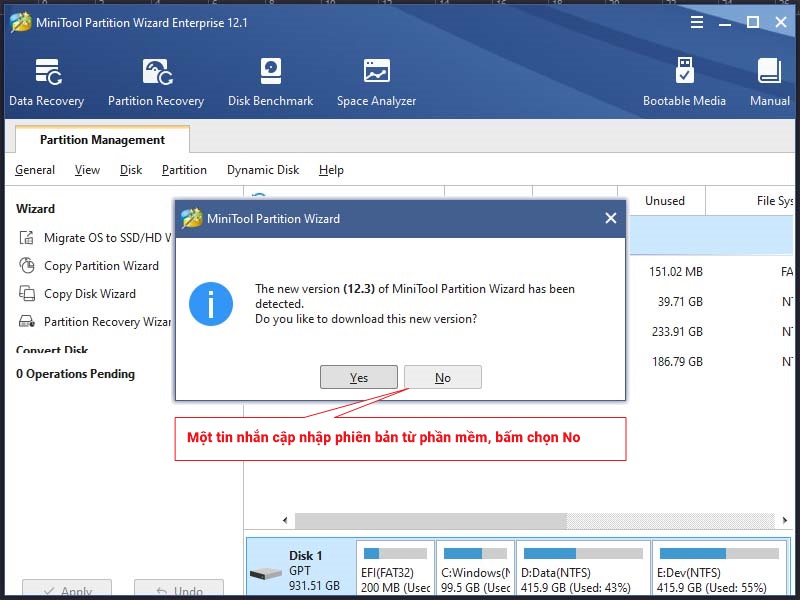Select Migrate OS to SSD/HD wizard text
Viewport: 800px width, 600px height.
tap(107, 238)
